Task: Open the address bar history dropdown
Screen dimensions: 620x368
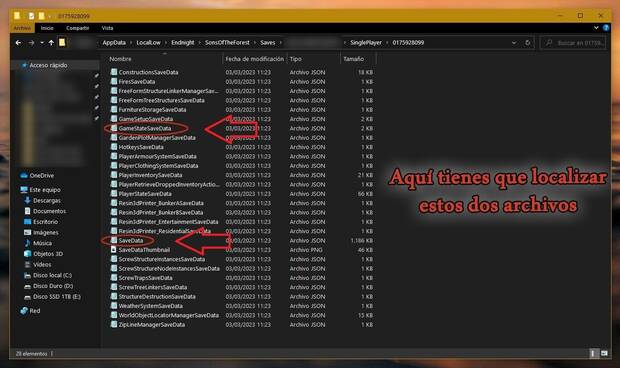Action: point(514,43)
